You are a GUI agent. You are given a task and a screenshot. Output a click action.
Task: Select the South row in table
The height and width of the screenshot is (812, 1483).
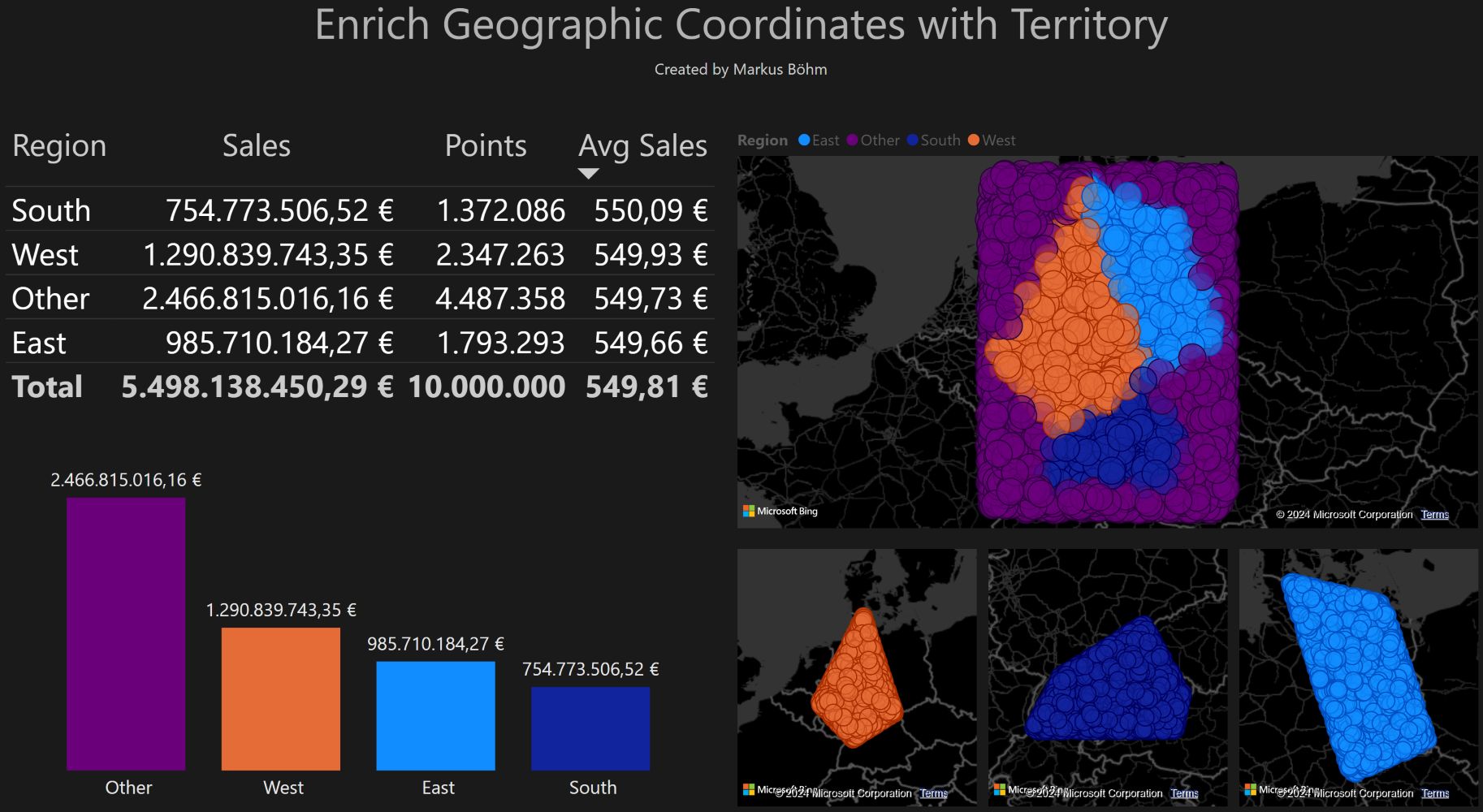(360, 210)
